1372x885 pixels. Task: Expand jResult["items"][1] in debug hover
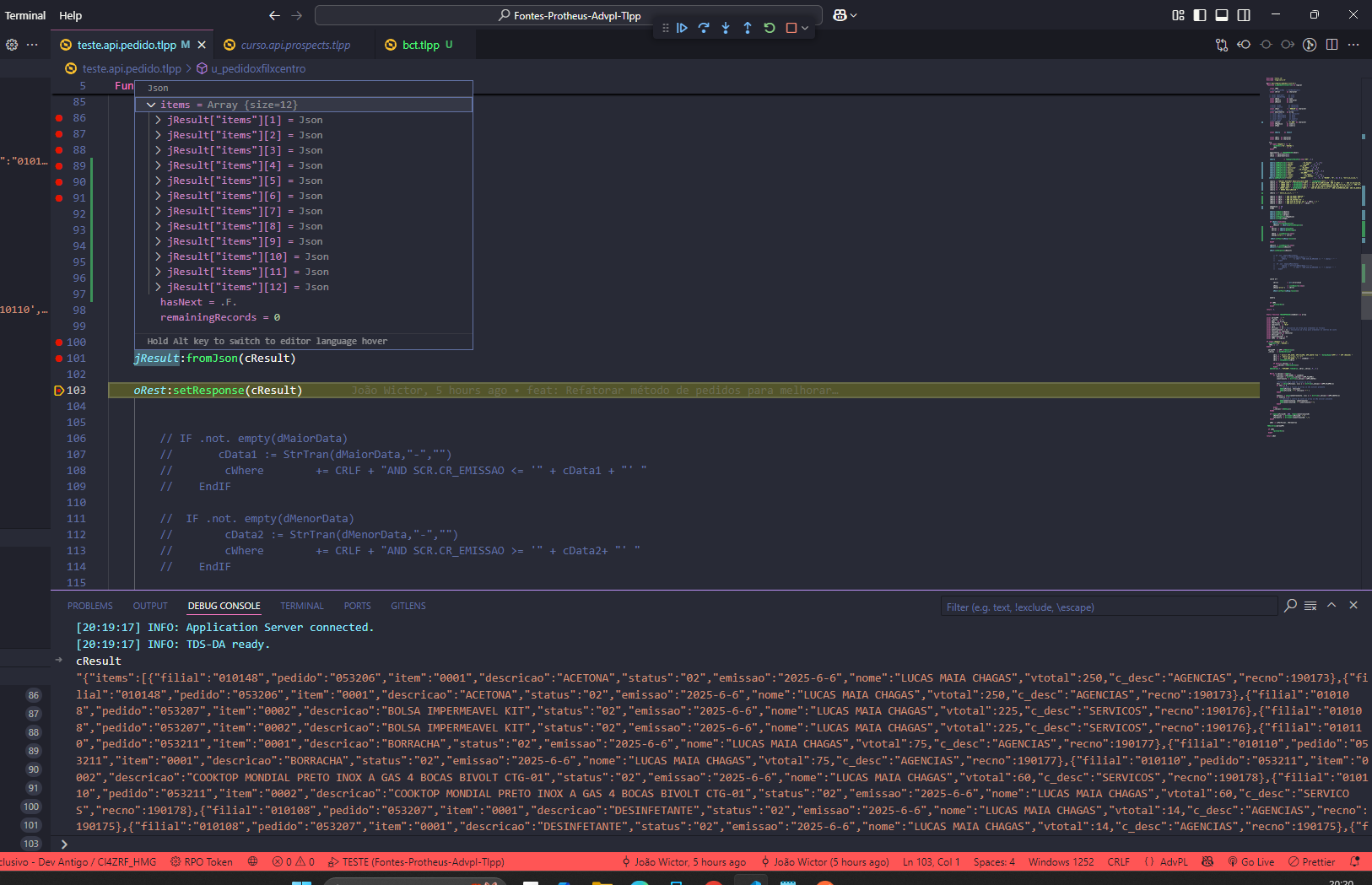click(x=158, y=120)
